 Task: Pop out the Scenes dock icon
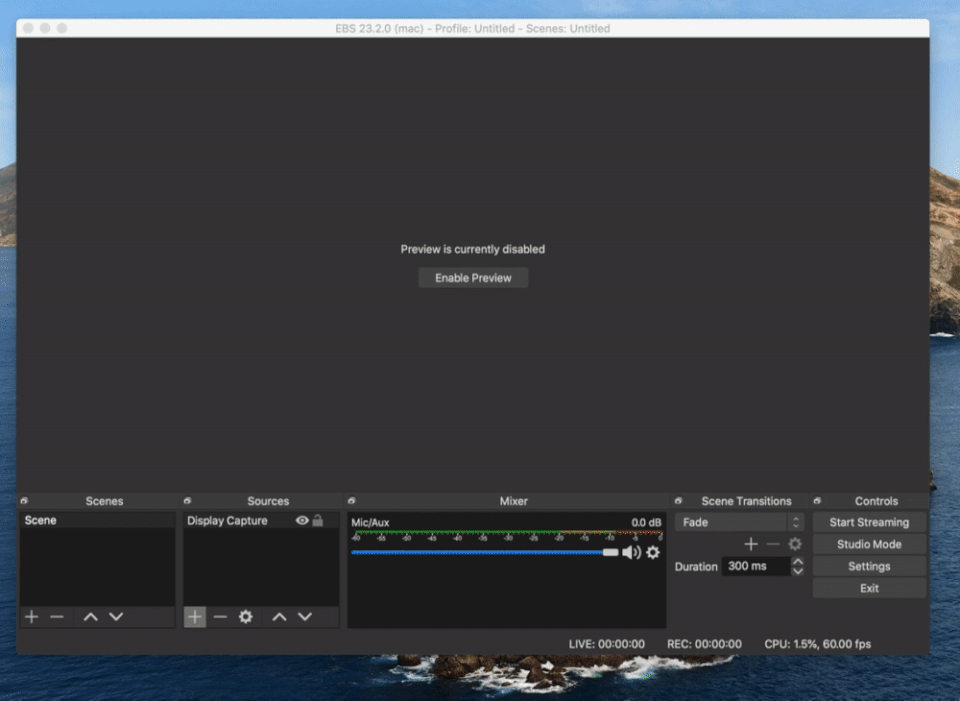tap(24, 501)
